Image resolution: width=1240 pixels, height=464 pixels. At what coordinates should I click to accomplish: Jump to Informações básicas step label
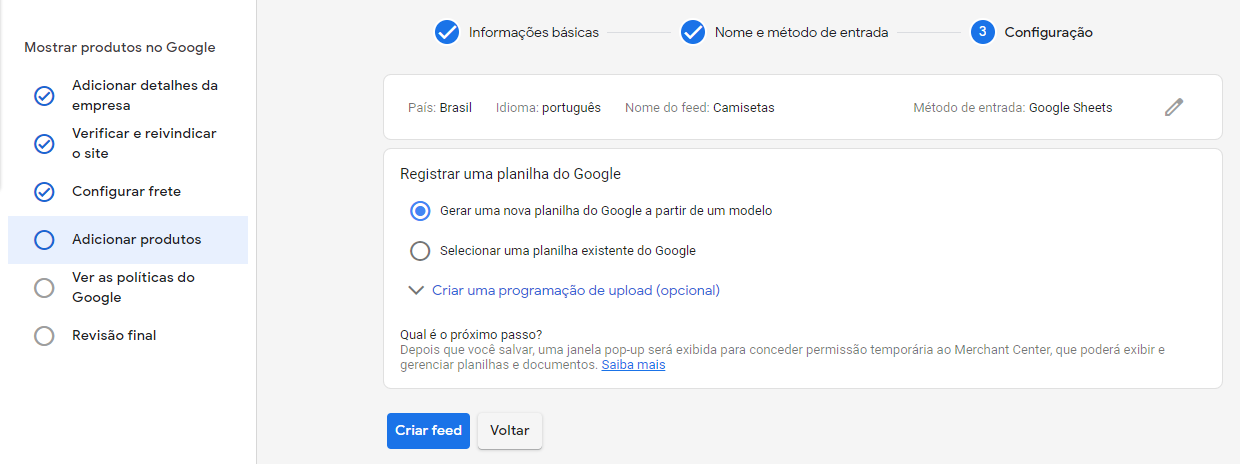pos(534,32)
